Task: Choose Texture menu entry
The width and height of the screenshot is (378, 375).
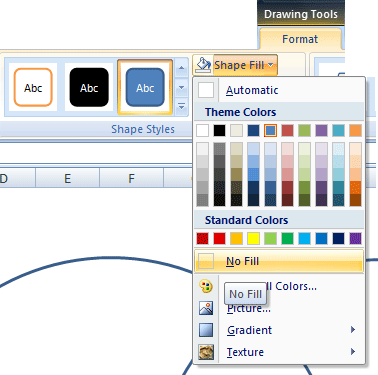Action: click(279, 352)
